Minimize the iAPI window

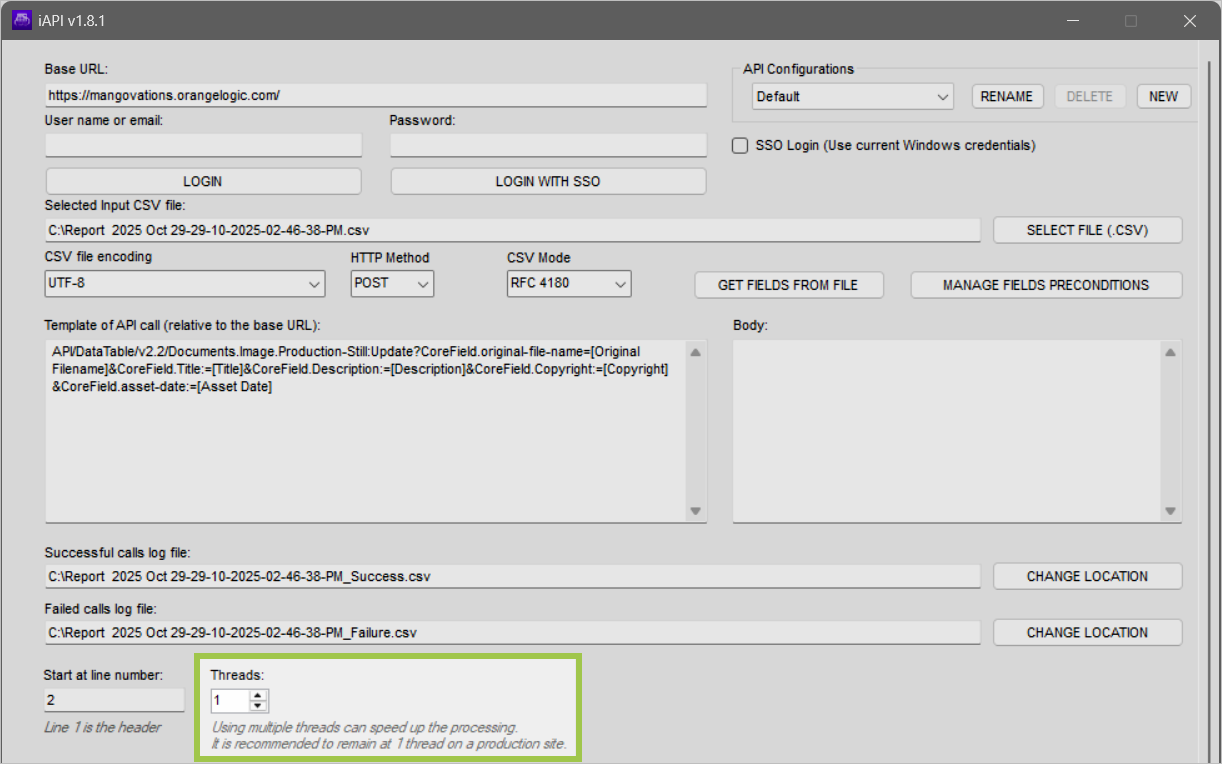point(1073,20)
